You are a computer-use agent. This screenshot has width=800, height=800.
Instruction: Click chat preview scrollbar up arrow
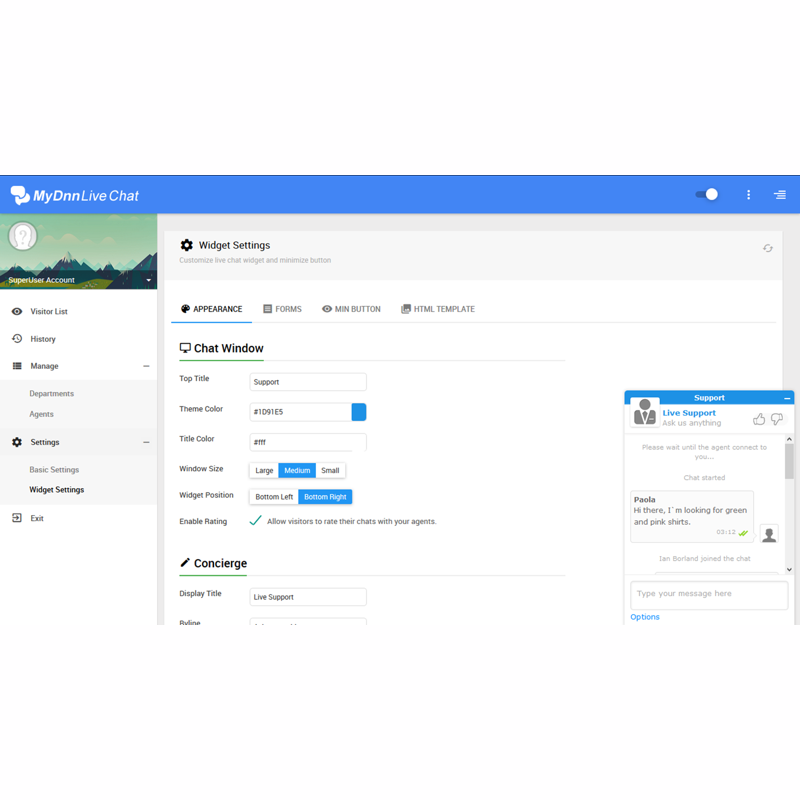(789, 439)
